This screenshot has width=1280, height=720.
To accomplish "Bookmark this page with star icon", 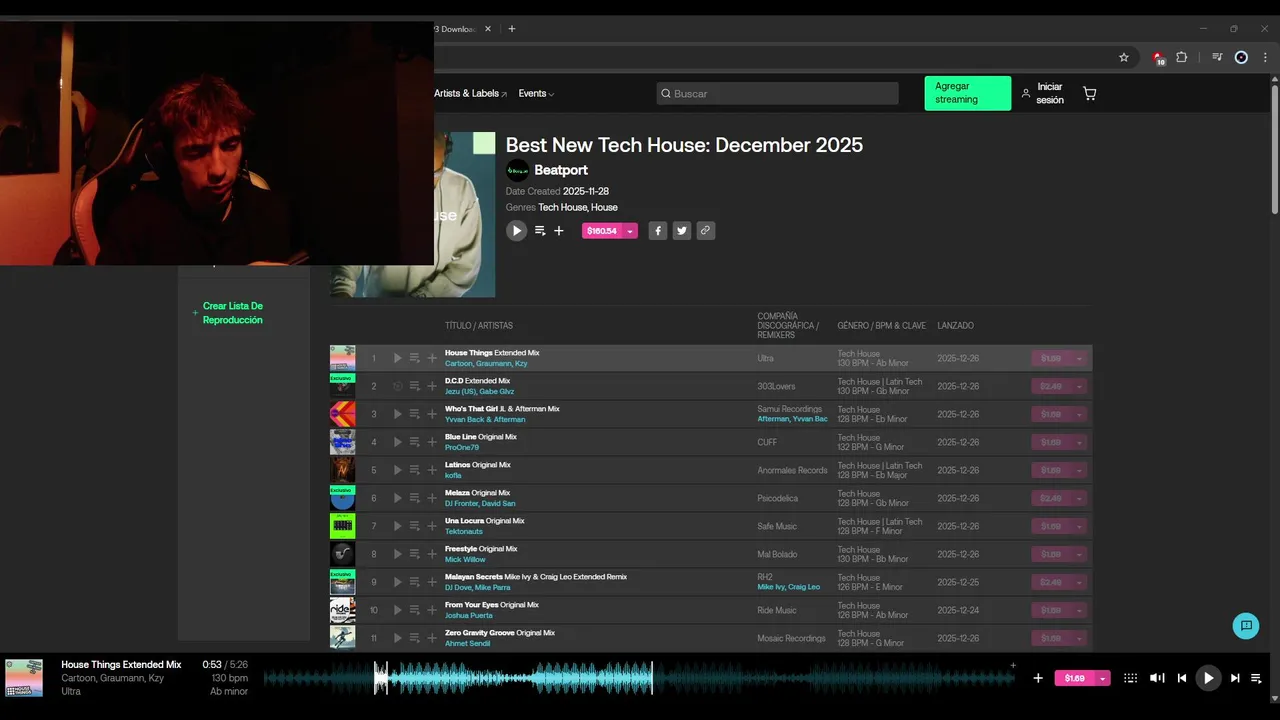I will pyautogui.click(x=1124, y=57).
